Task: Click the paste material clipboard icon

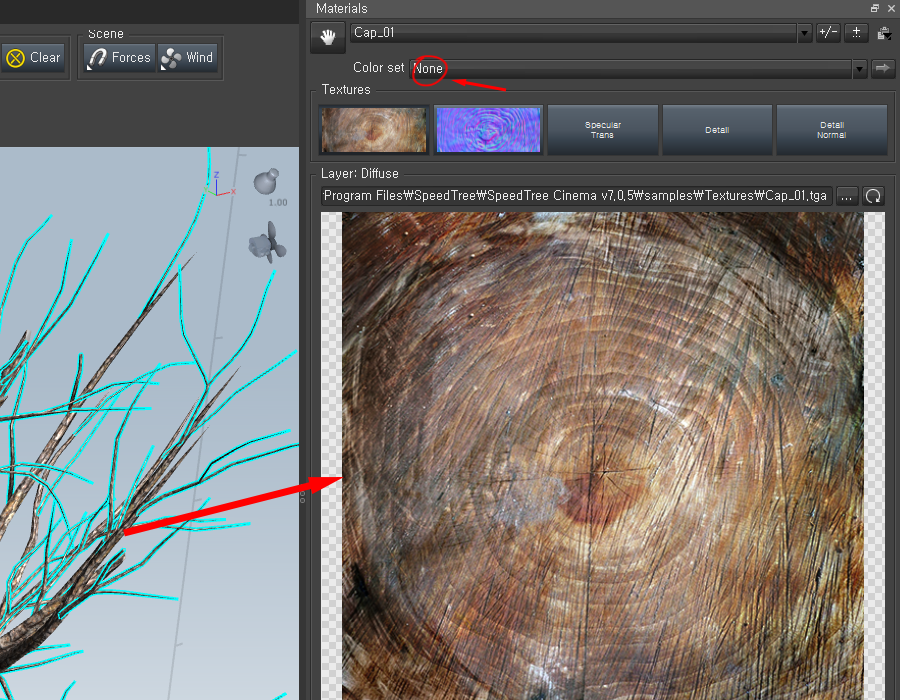Action: tap(884, 33)
